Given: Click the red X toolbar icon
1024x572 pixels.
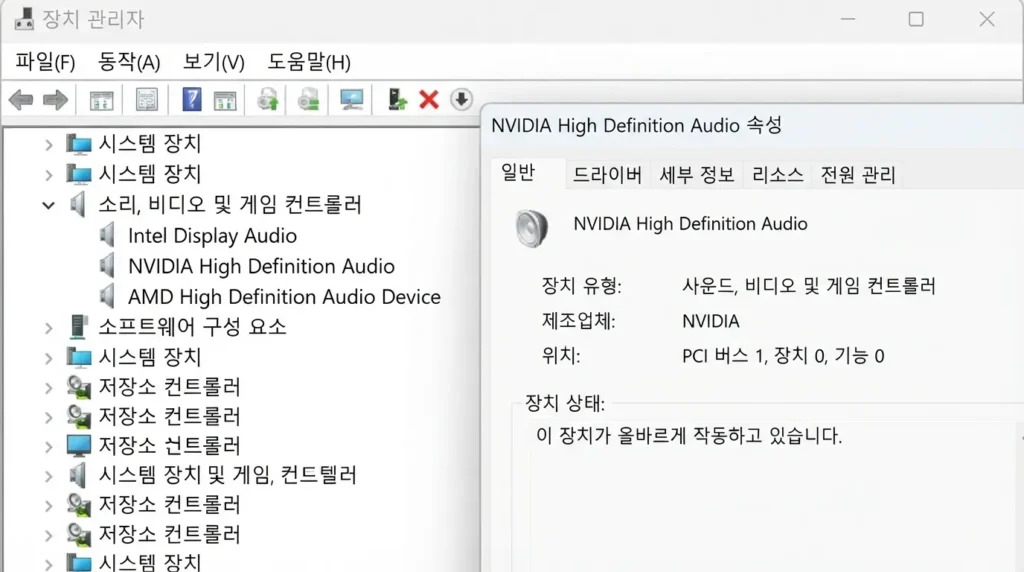Looking at the screenshot, I should (x=428, y=100).
